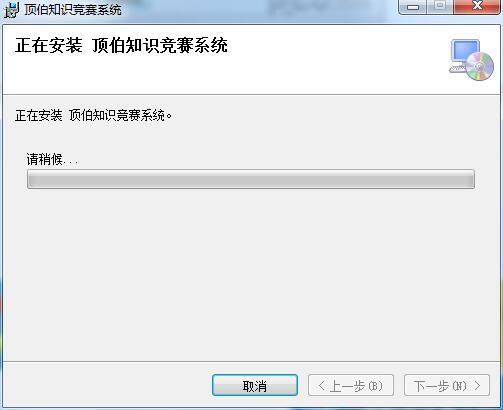
Task: Click the right chevron on the 下一步 button
Action: 477,386
